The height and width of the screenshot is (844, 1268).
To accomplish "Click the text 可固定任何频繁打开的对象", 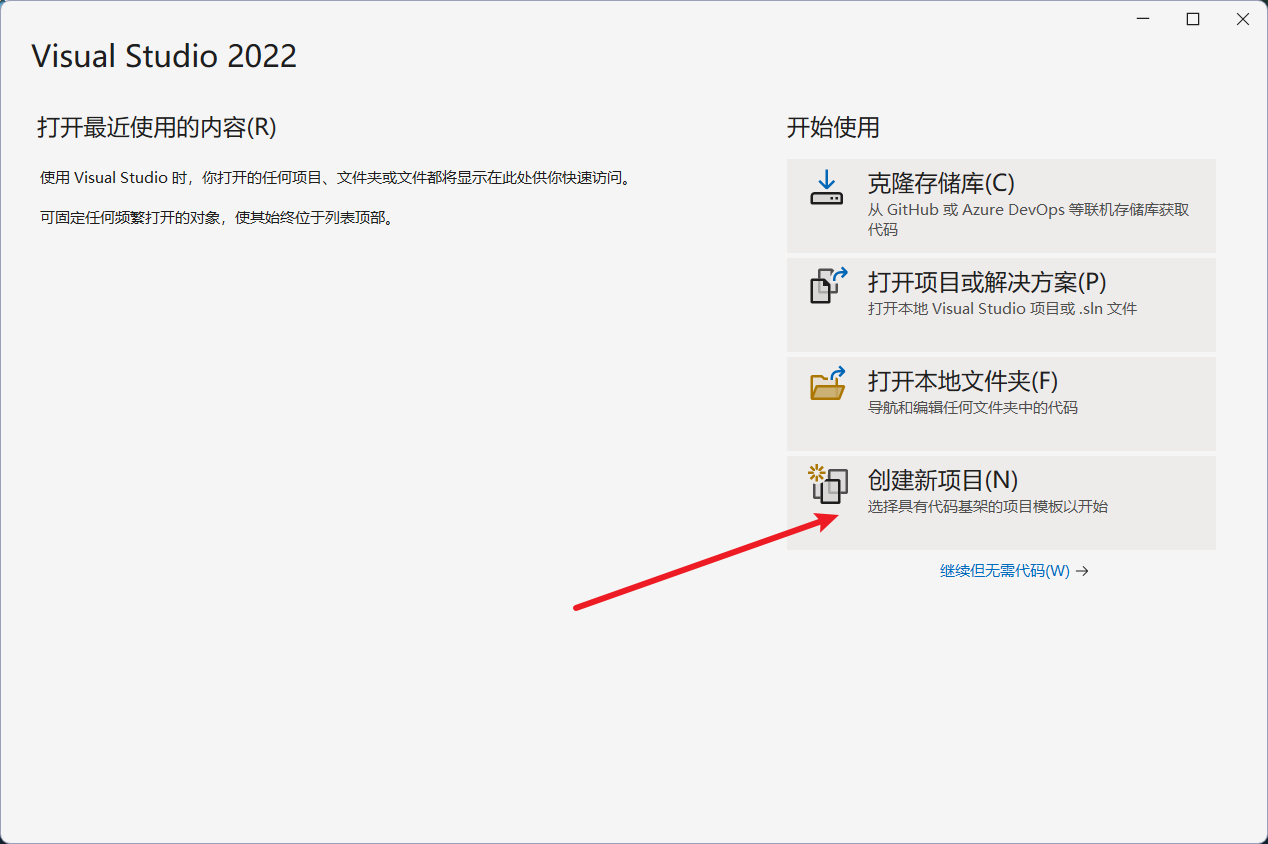I will [x=217, y=218].
